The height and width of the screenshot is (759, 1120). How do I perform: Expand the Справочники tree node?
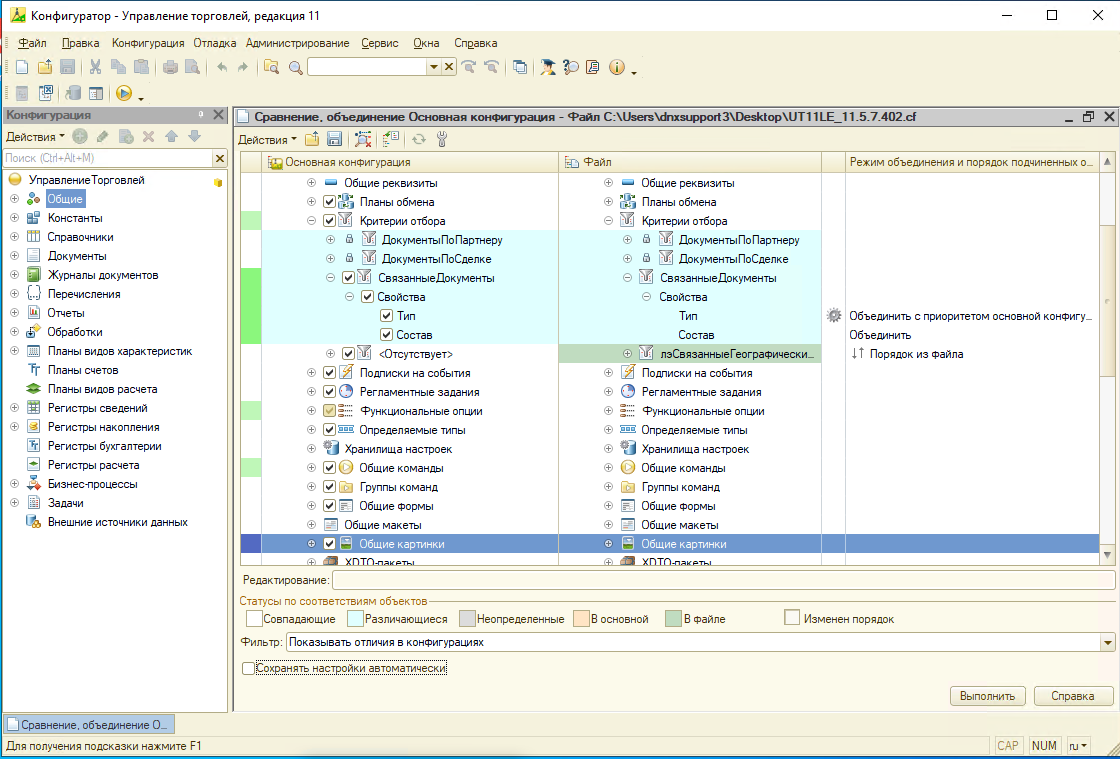click(x=15, y=237)
